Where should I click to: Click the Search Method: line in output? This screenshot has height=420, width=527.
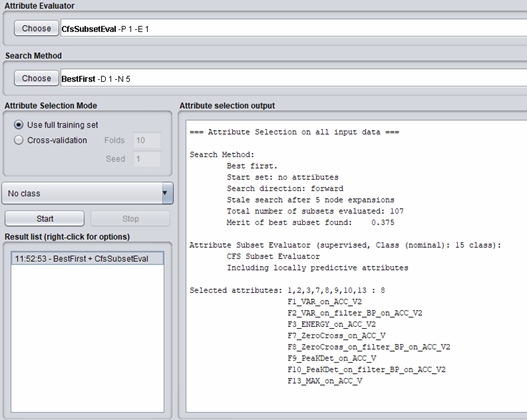click(222, 155)
